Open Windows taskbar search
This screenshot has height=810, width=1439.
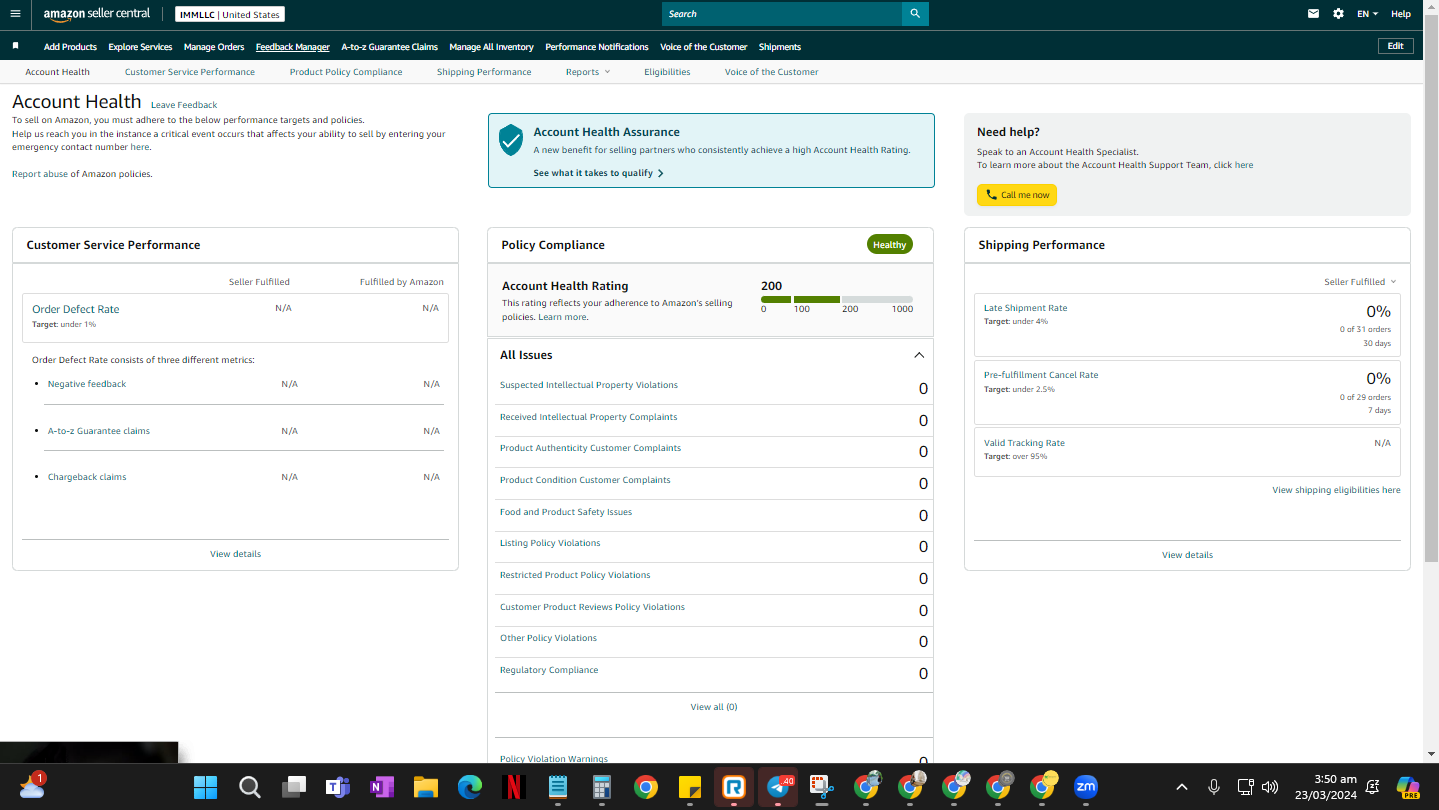pyautogui.click(x=250, y=787)
